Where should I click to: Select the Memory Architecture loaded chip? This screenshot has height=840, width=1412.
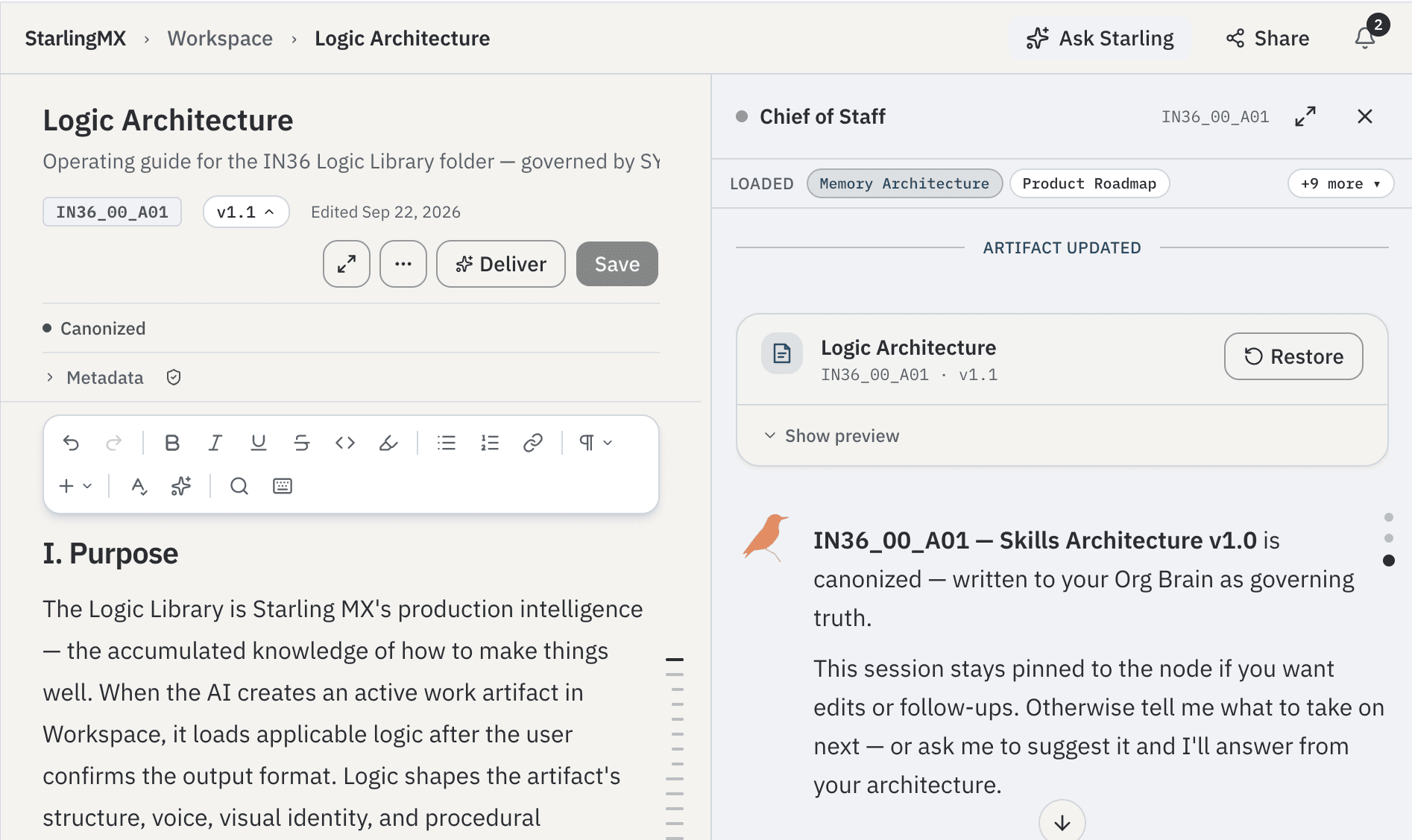tap(904, 183)
